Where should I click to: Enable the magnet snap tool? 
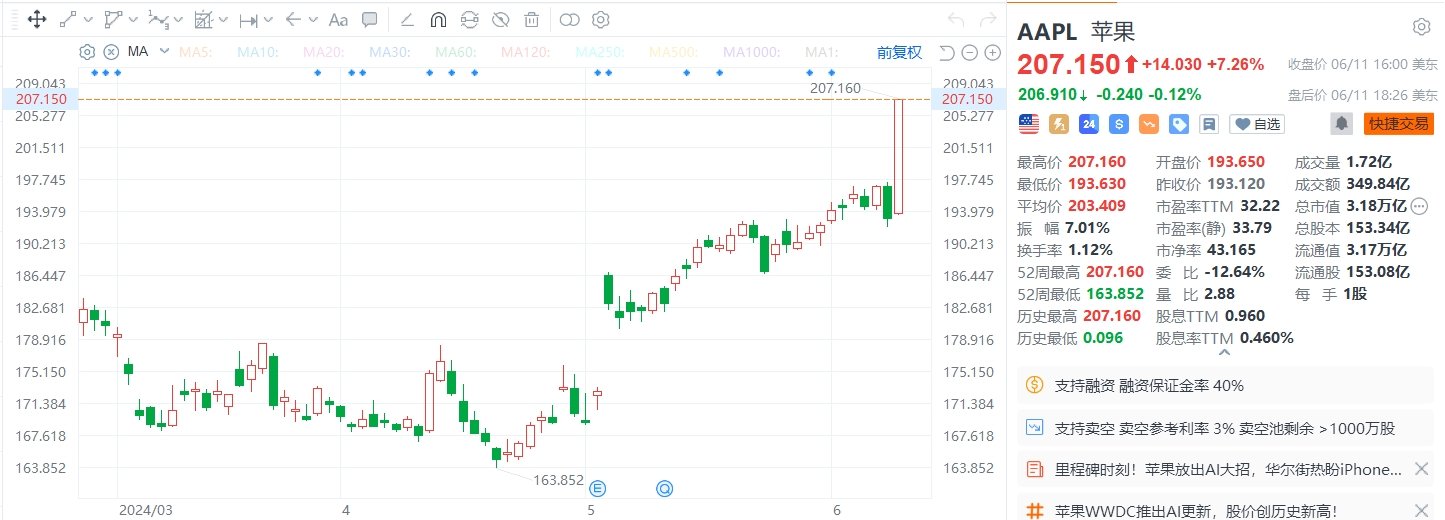[x=437, y=19]
